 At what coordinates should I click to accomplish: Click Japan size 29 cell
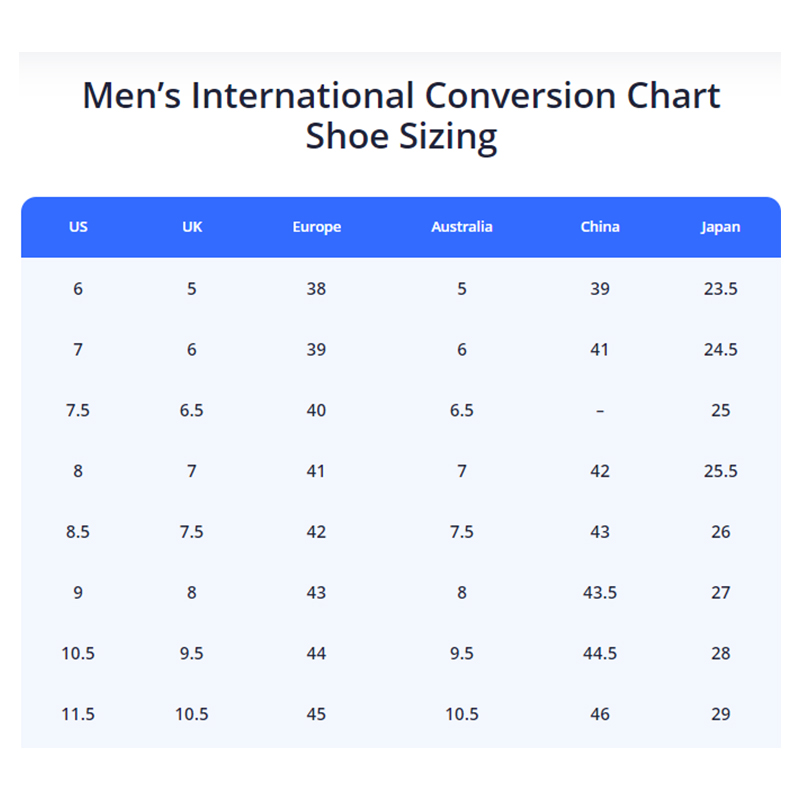pyautogui.click(x=720, y=714)
